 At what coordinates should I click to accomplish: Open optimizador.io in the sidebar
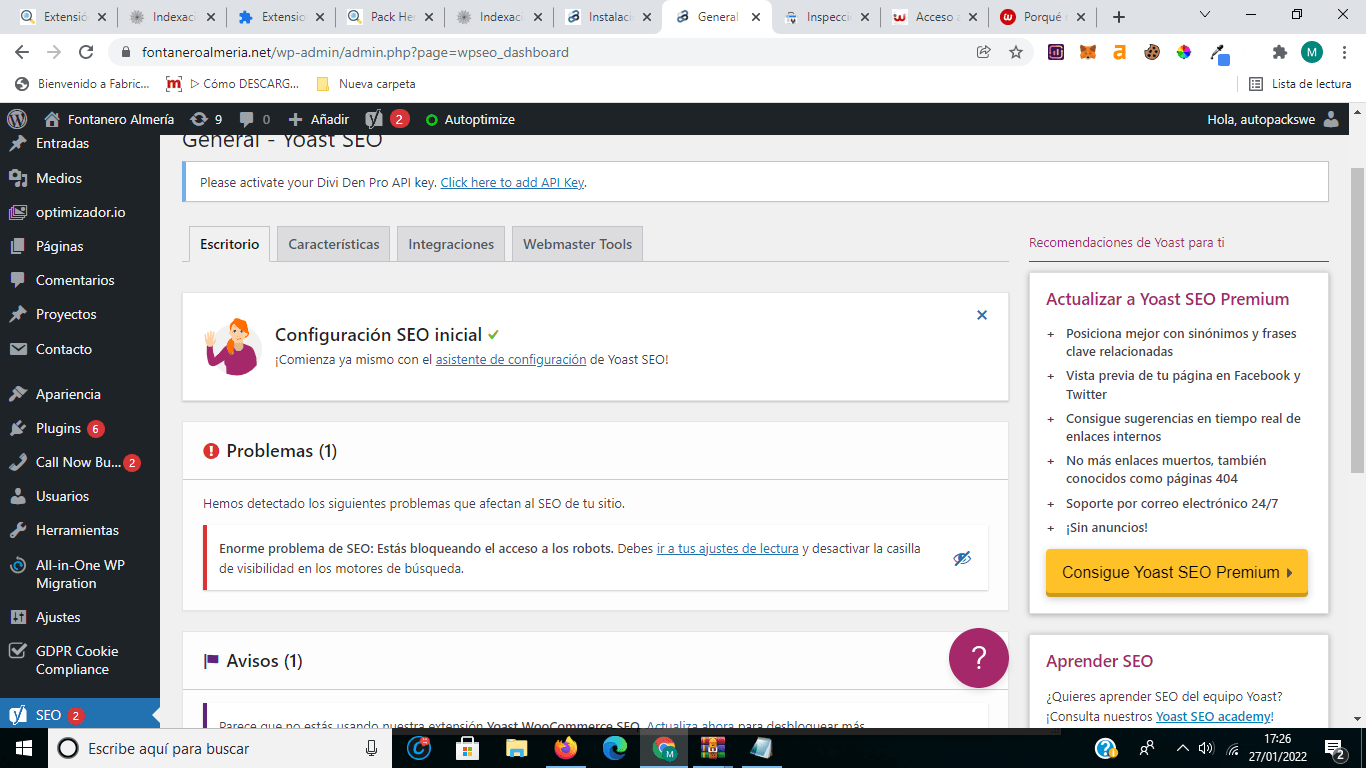point(80,212)
